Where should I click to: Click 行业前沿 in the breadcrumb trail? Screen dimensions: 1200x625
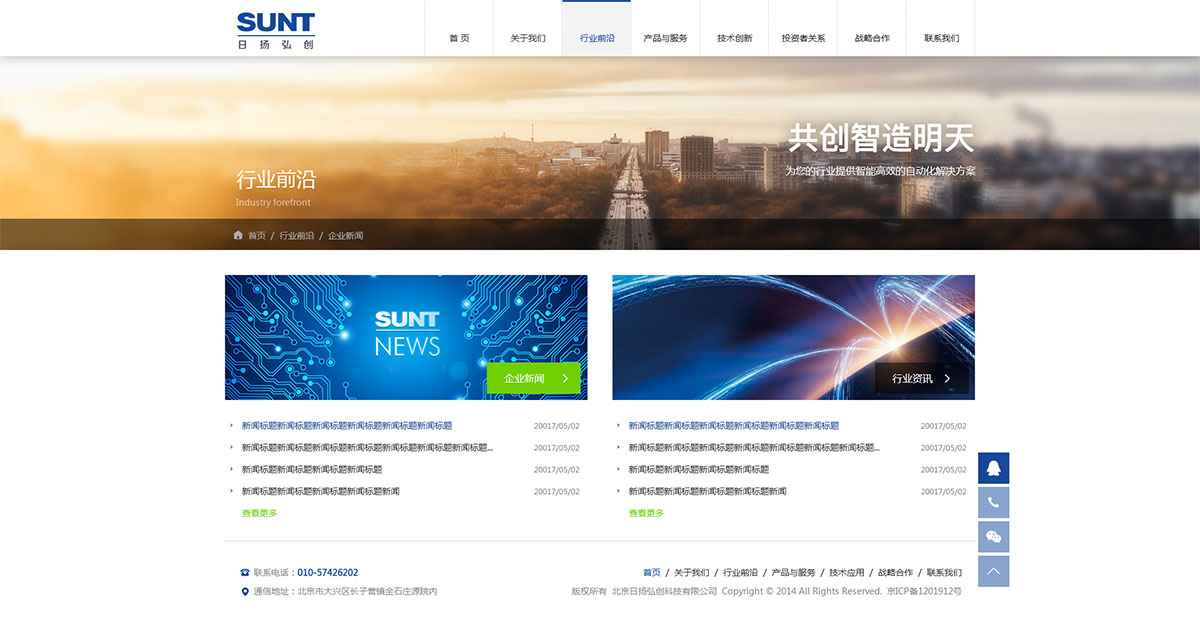(x=296, y=236)
